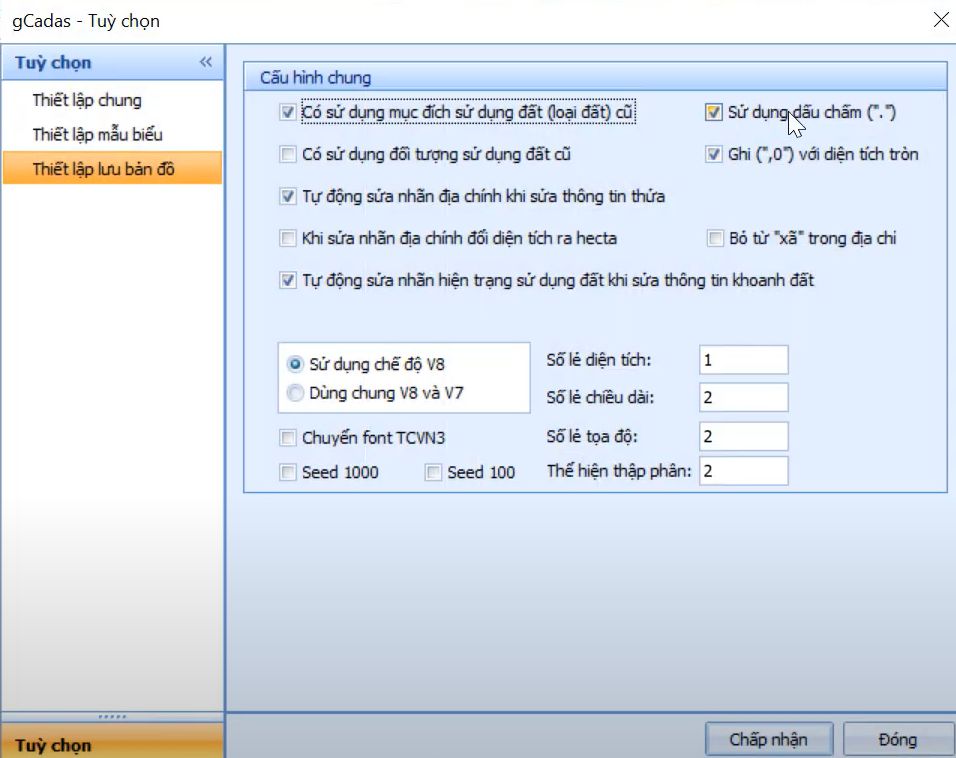Viewport: 956px width, 758px height.
Task: Check the Seed 1000 option
Action: tap(288, 473)
